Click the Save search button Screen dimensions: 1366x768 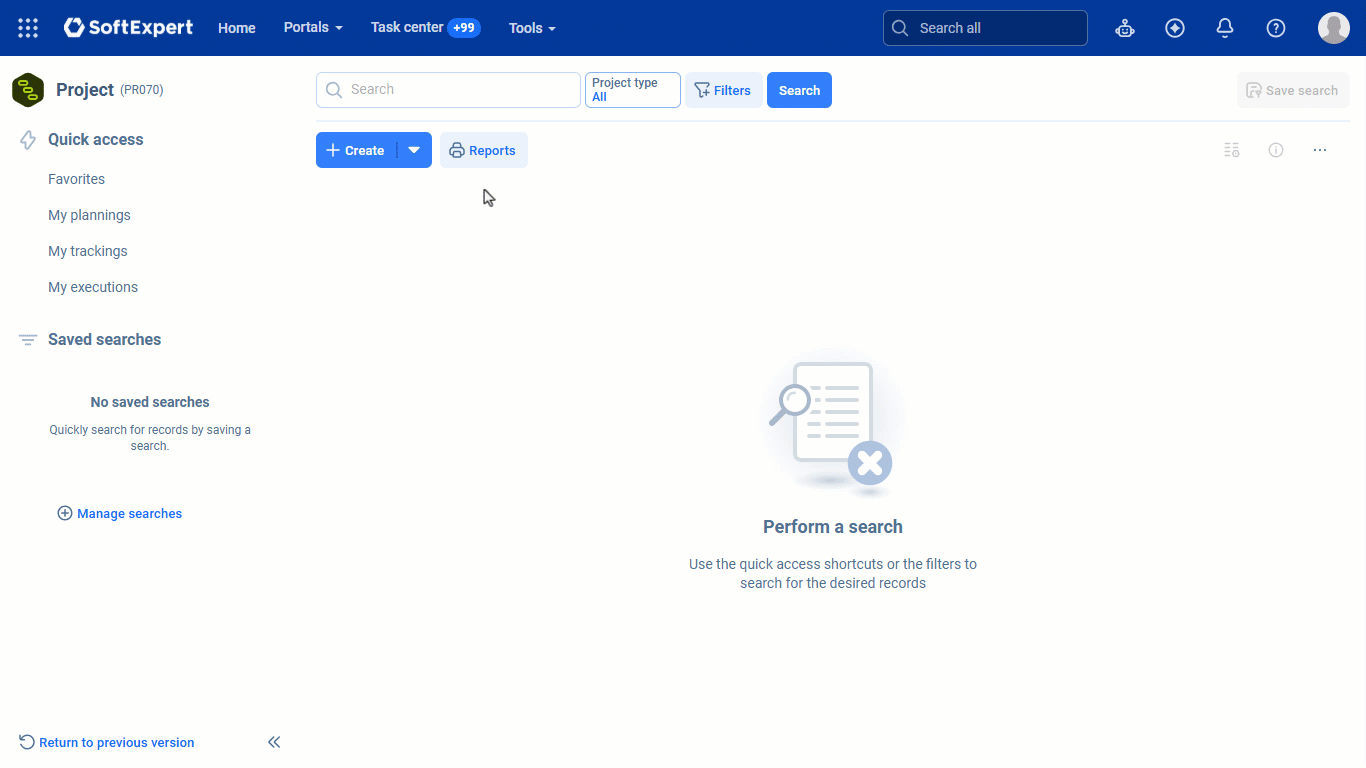[x=1293, y=90]
